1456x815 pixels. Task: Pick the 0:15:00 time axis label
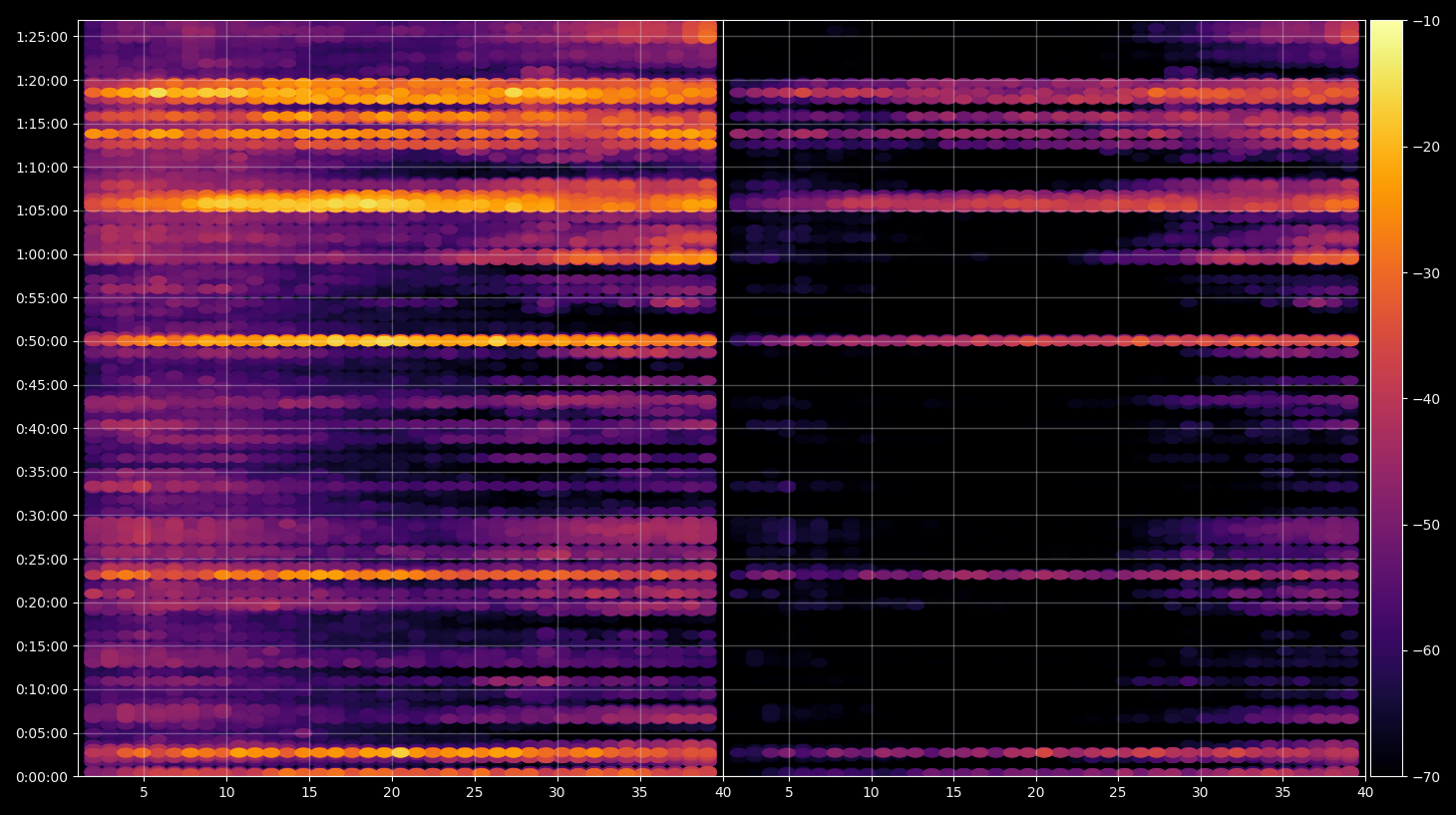[x=42, y=646]
